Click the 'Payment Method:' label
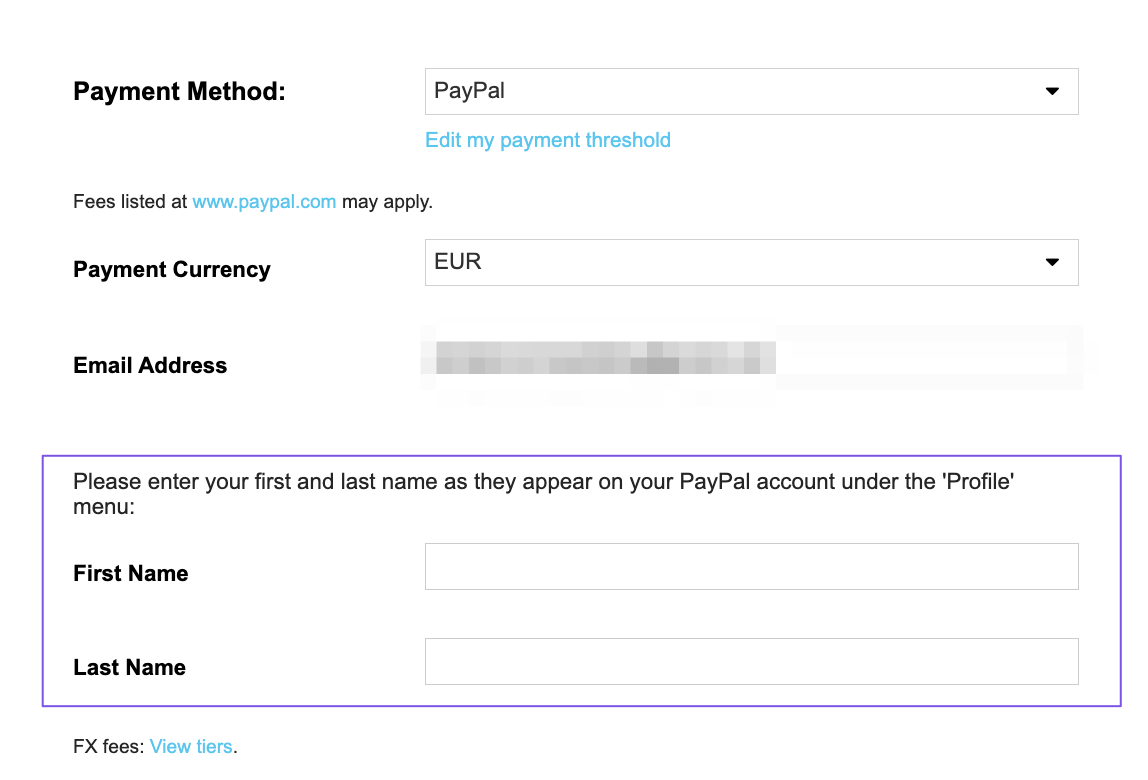This screenshot has height=780, width=1148. click(x=179, y=92)
